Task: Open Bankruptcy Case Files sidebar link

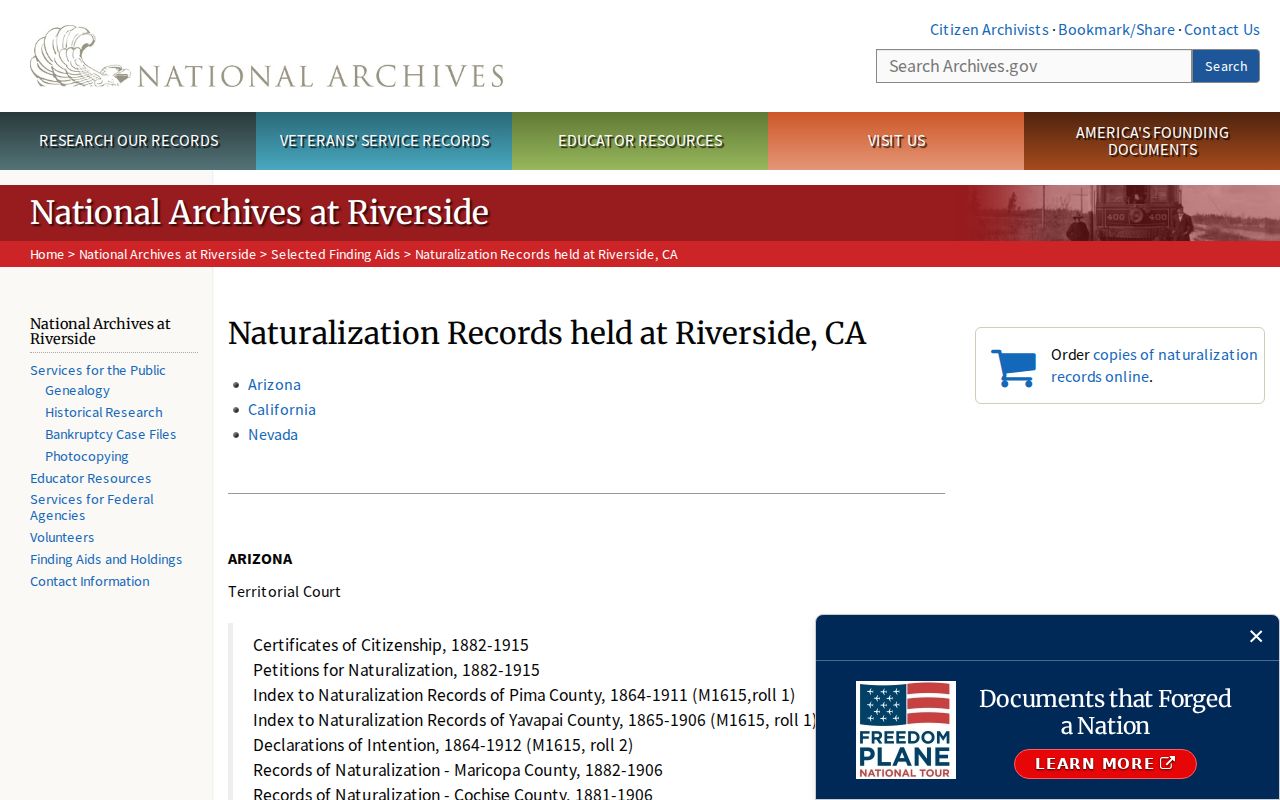Action: coord(110,435)
